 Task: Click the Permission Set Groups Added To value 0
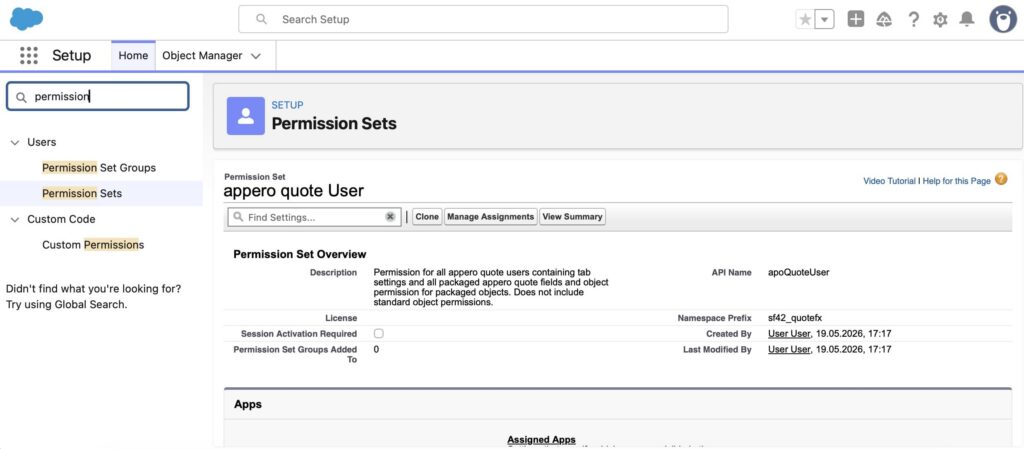coord(376,349)
